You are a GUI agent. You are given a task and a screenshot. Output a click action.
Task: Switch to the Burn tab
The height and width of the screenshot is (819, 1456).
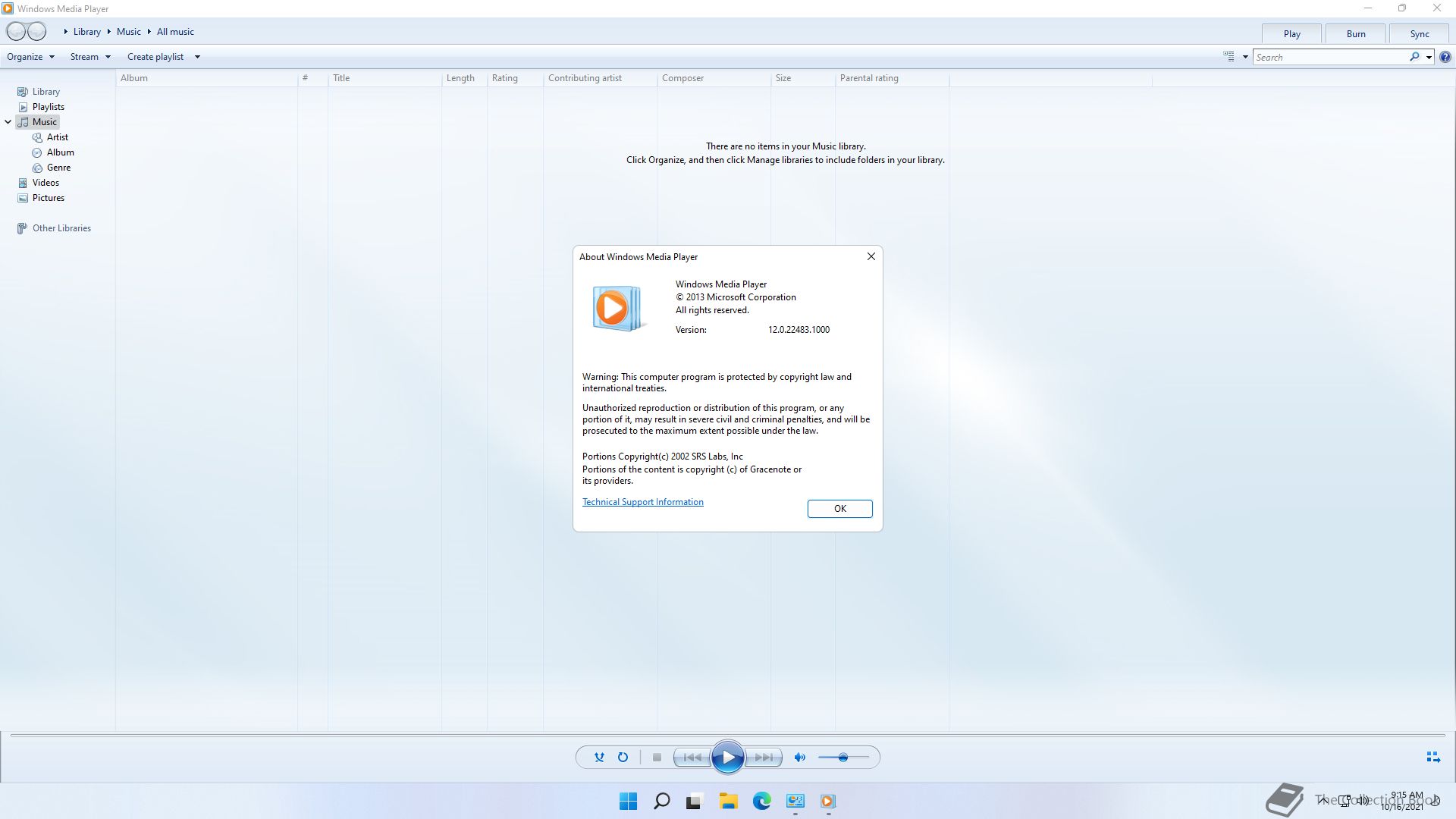click(x=1356, y=34)
